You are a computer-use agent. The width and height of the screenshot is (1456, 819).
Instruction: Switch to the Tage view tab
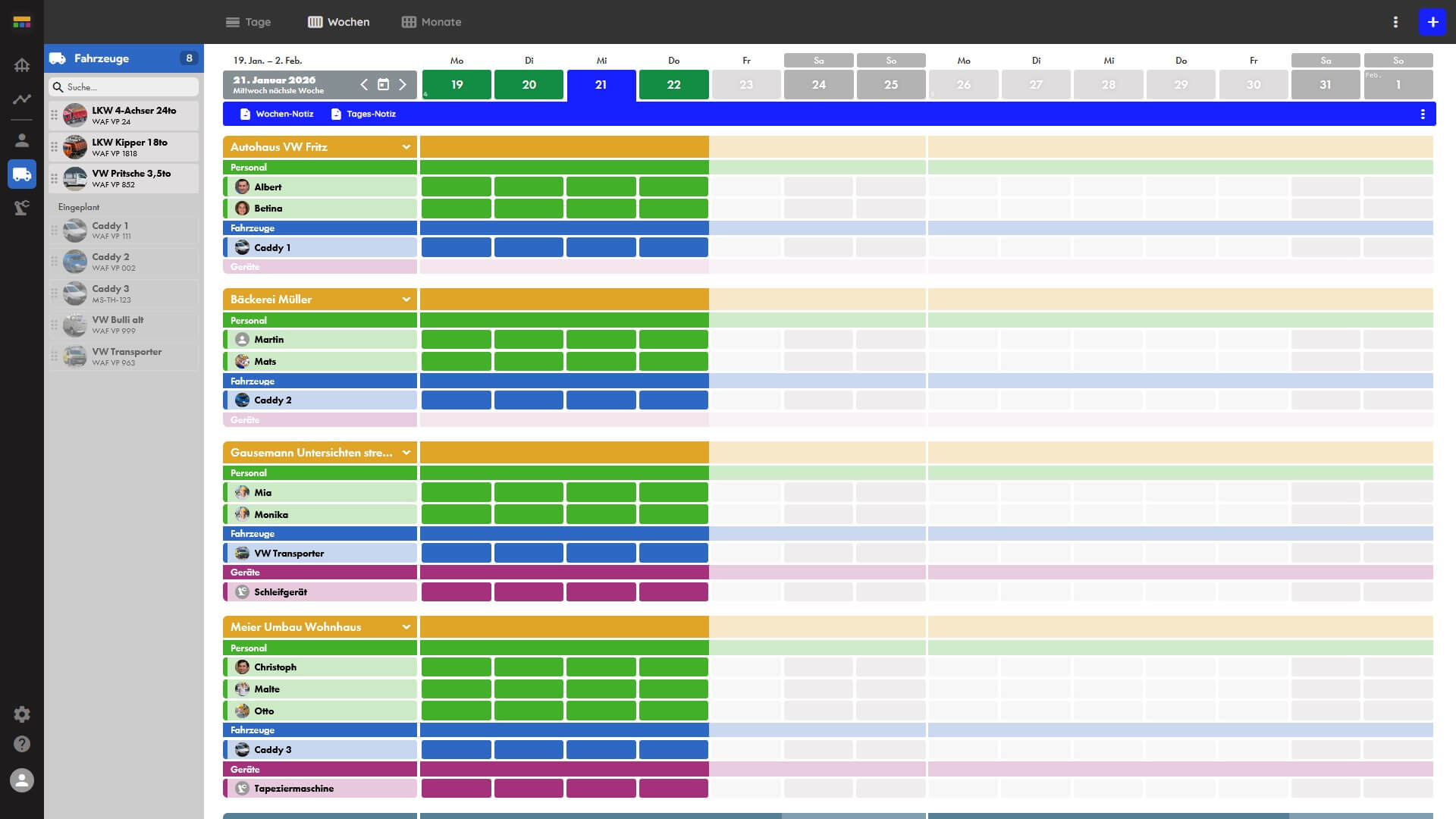pyautogui.click(x=248, y=22)
